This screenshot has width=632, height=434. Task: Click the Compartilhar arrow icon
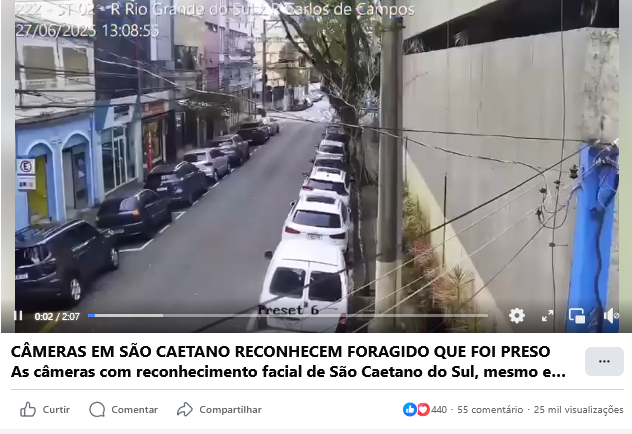pyautogui.click(x=185, y=409)
